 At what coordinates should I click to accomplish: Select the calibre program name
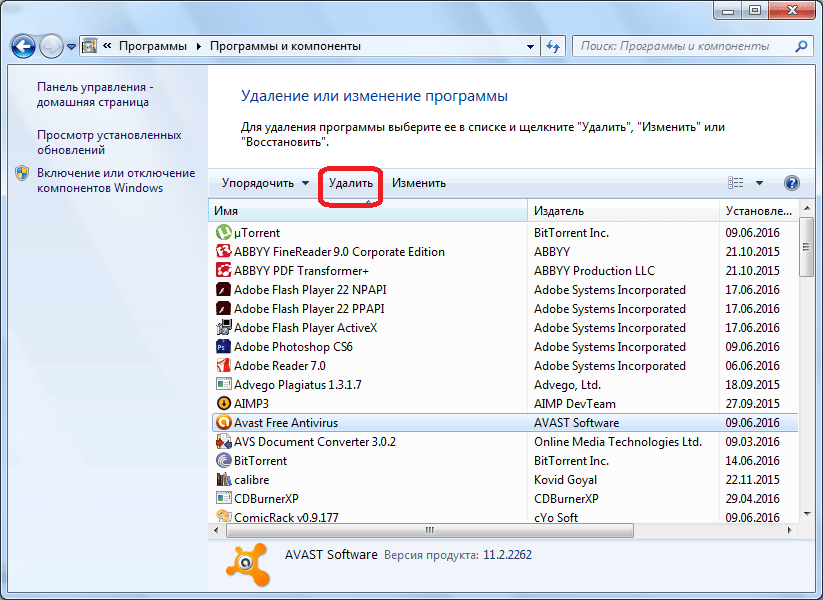pyautogui.click(x=251, y=480)
